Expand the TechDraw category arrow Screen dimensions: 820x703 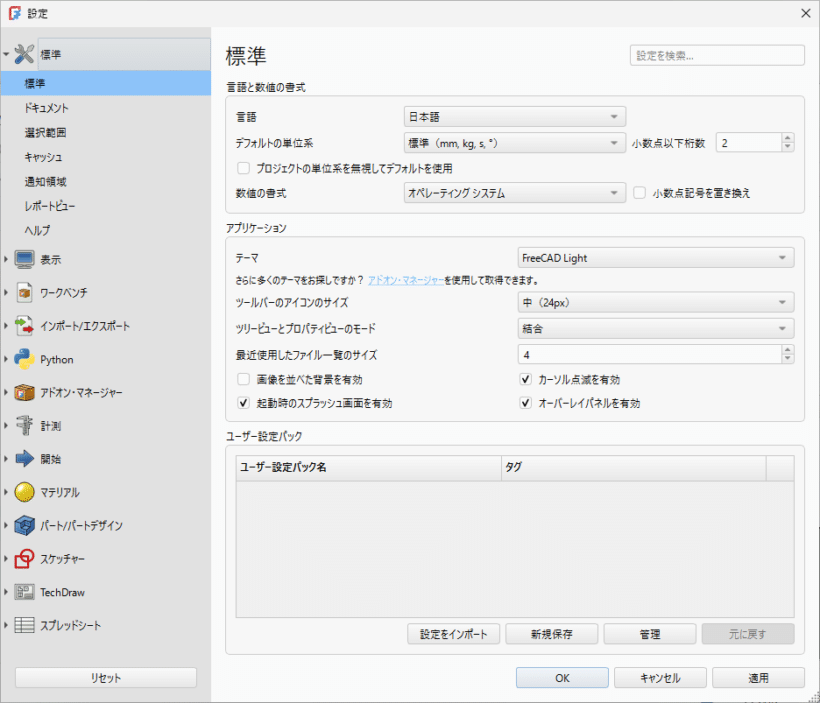pyautogui.click(x=6, y=592)
